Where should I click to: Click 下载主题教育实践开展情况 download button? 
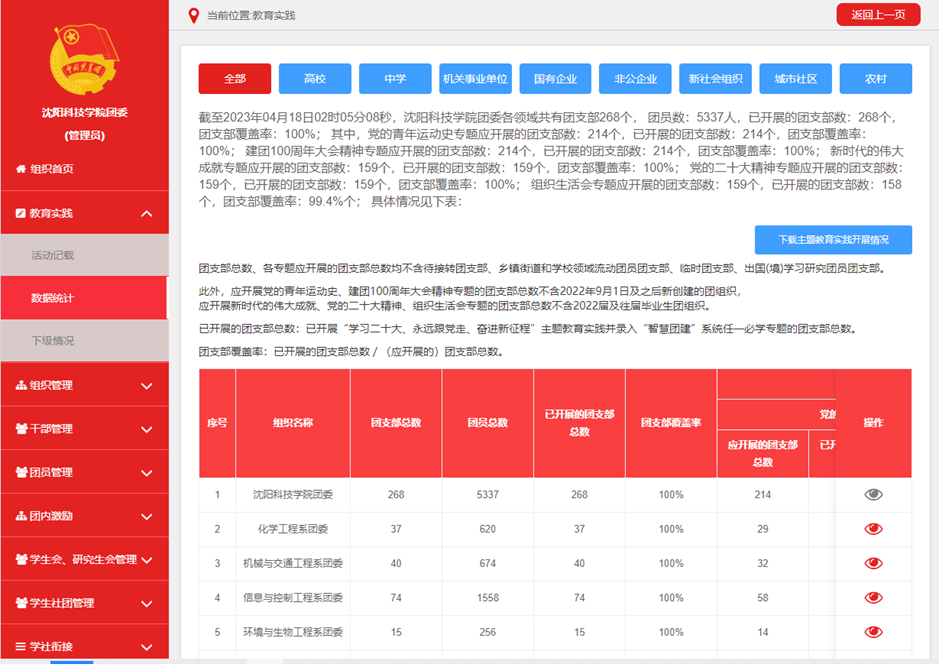point(832,240)
